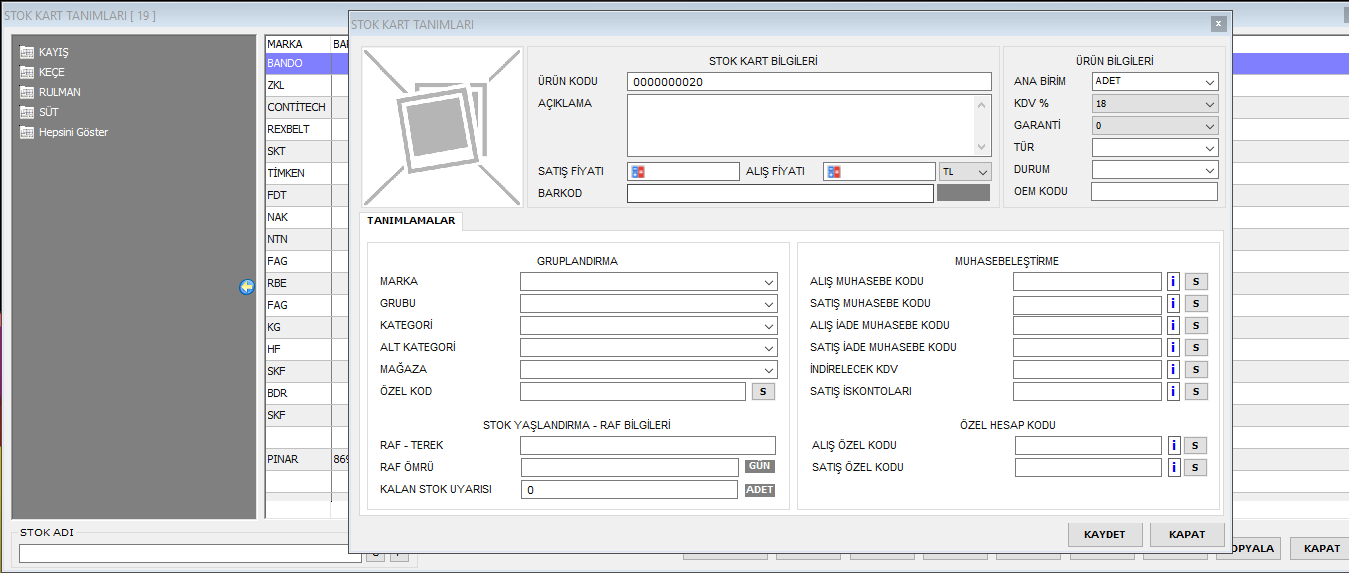Click info icon beside İNDİRELECEK KDV

(1174, 370)
